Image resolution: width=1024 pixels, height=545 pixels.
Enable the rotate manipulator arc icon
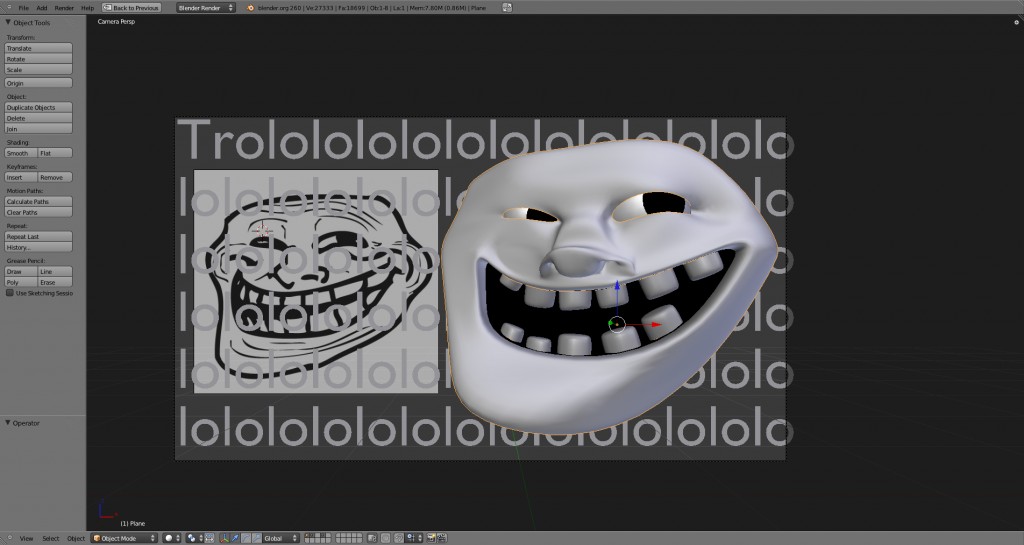[x=246, y=538]
